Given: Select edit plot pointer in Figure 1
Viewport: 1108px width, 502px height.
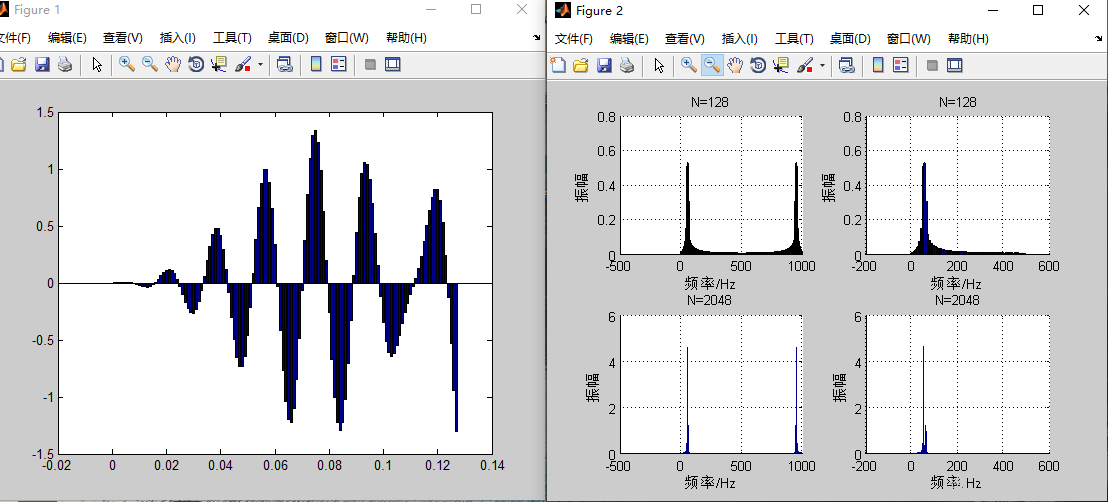Looking at the screenshot, I should pyautogui.click(x=98, y=65).
